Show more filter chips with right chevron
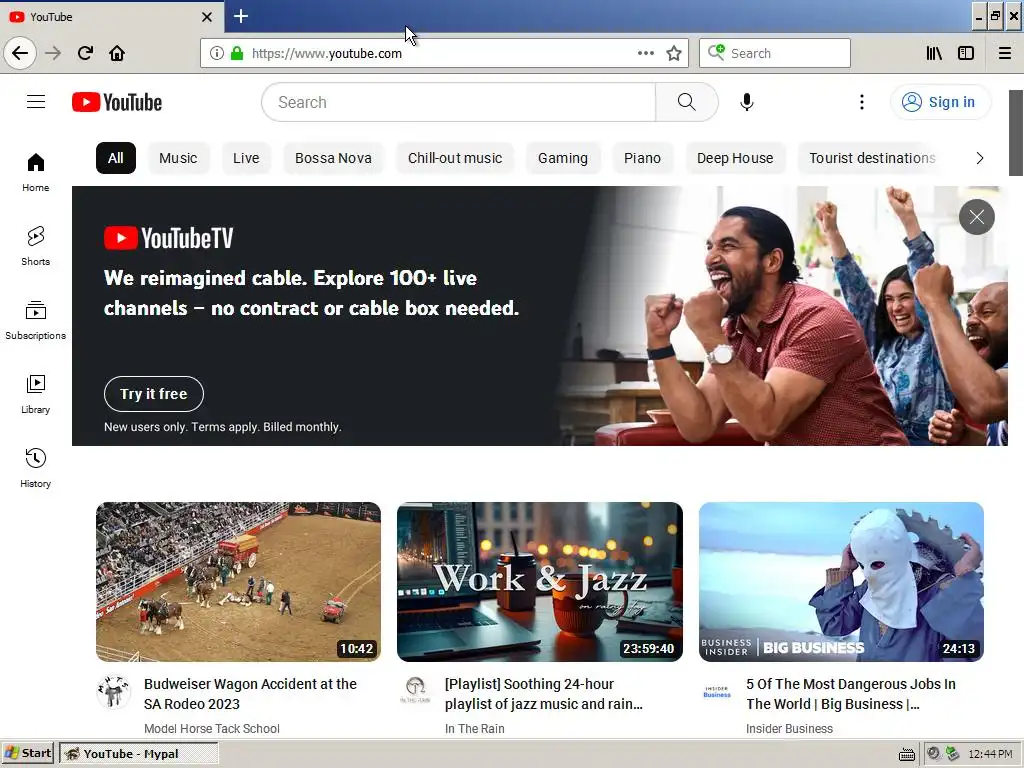 pyautogui.click(x=979, y=158)
